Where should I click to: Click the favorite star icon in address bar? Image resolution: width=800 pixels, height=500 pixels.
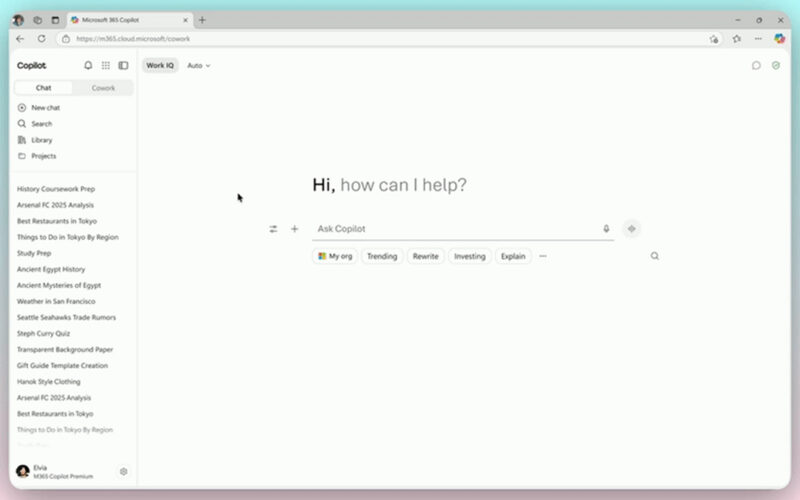[714, 39]
